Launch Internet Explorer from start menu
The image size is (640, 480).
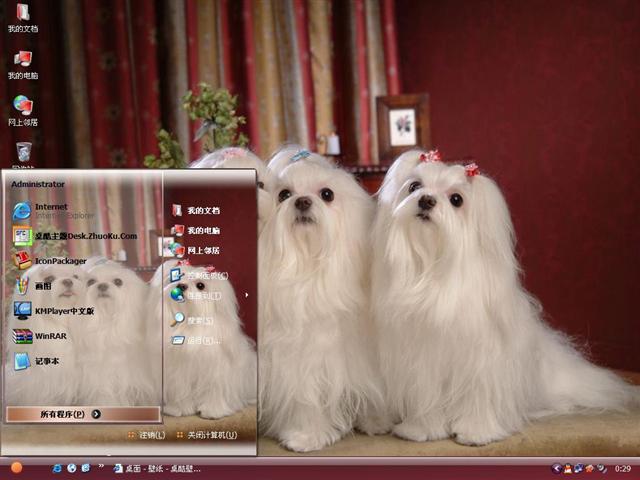click(x=53, y=211)
